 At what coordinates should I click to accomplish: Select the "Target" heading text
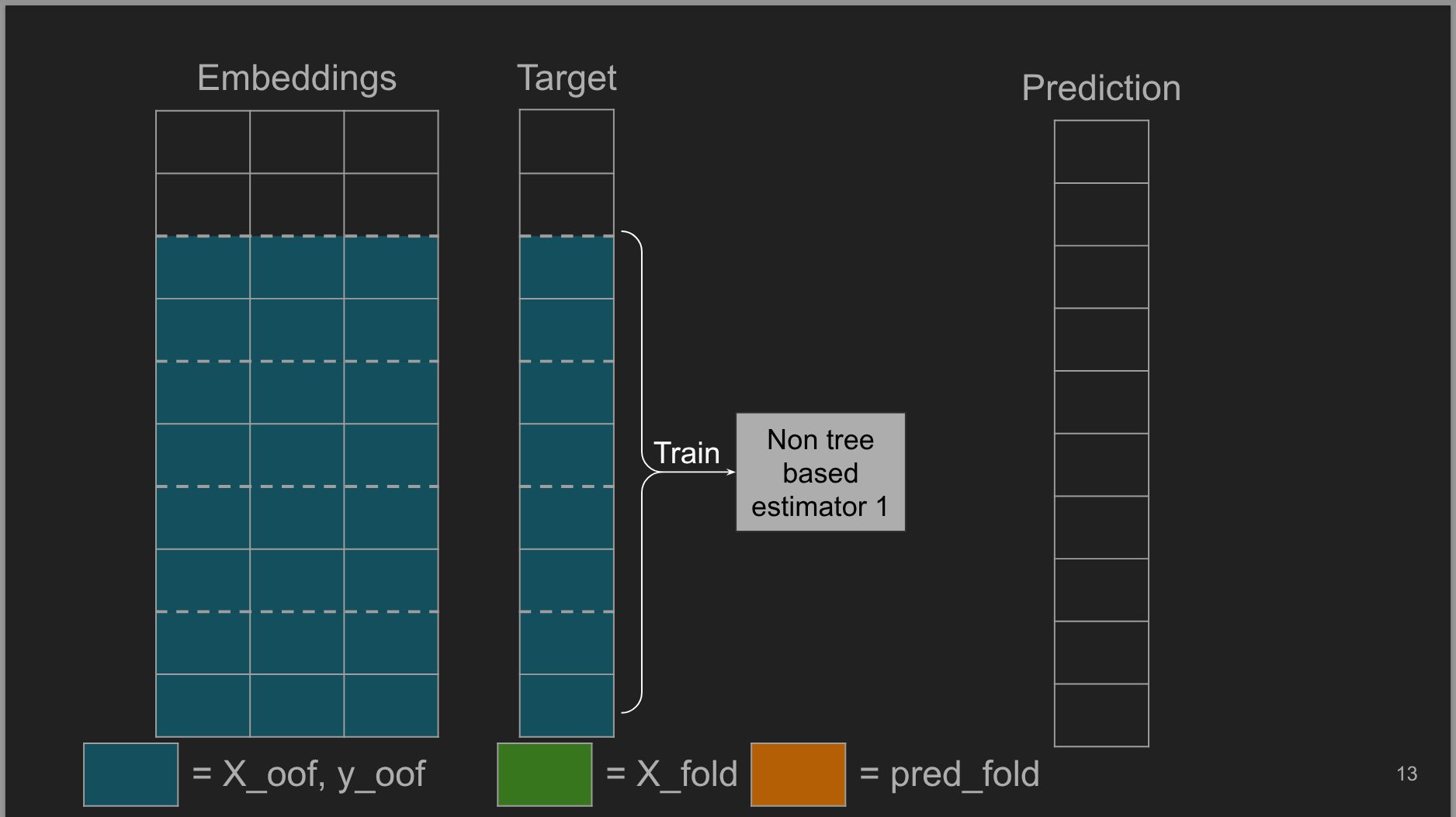coord(567,78)
